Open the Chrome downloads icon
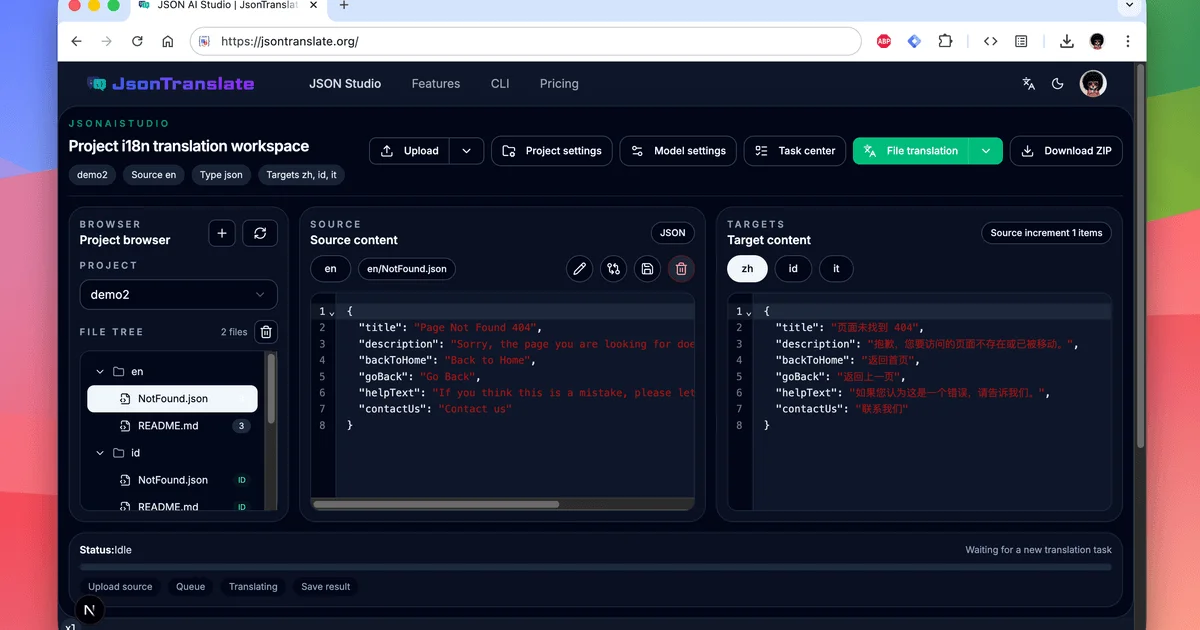This screenshot has width=1200, height=630. (x=1067, y=41)
